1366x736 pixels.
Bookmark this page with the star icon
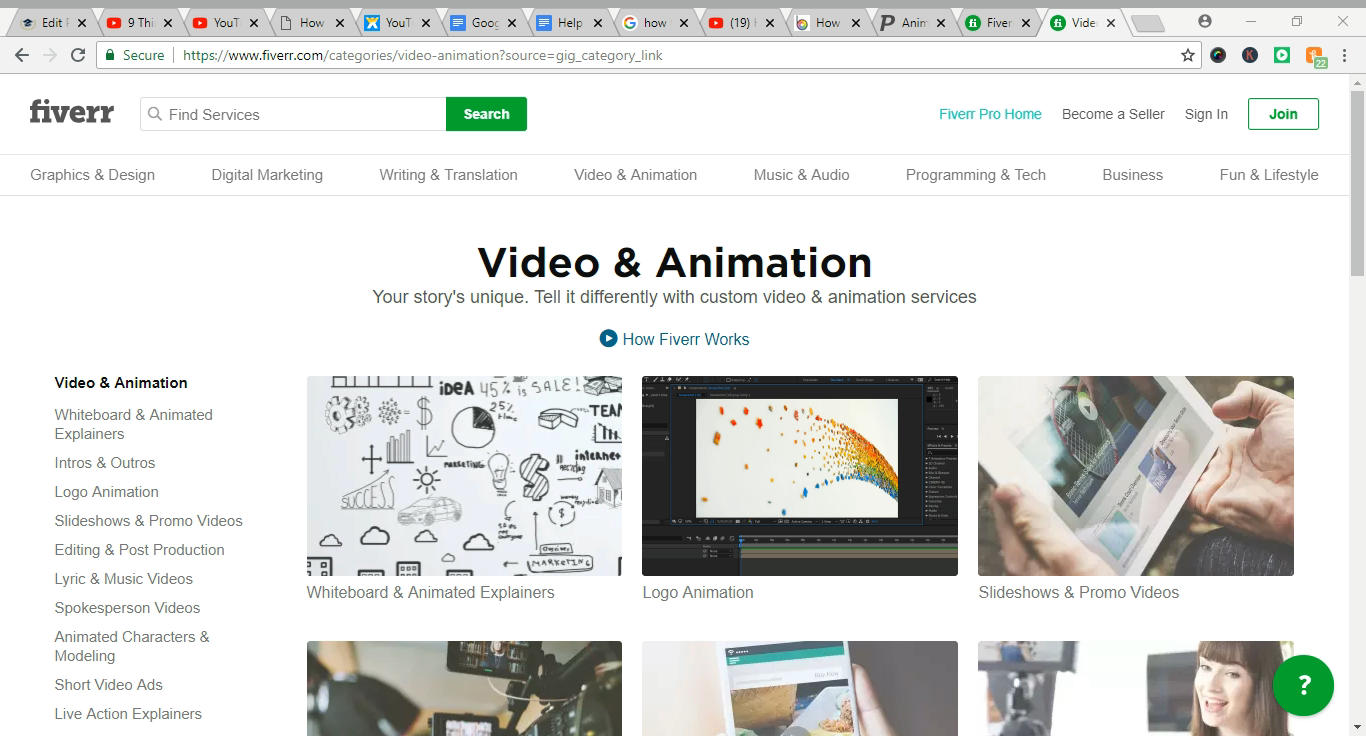coord(1188,55)
